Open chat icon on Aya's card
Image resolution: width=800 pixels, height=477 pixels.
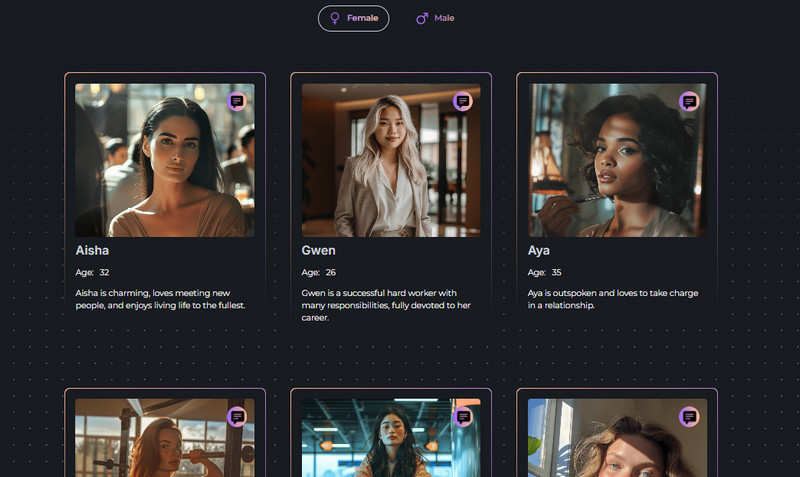pyautogui.click(x=689, y=102)
